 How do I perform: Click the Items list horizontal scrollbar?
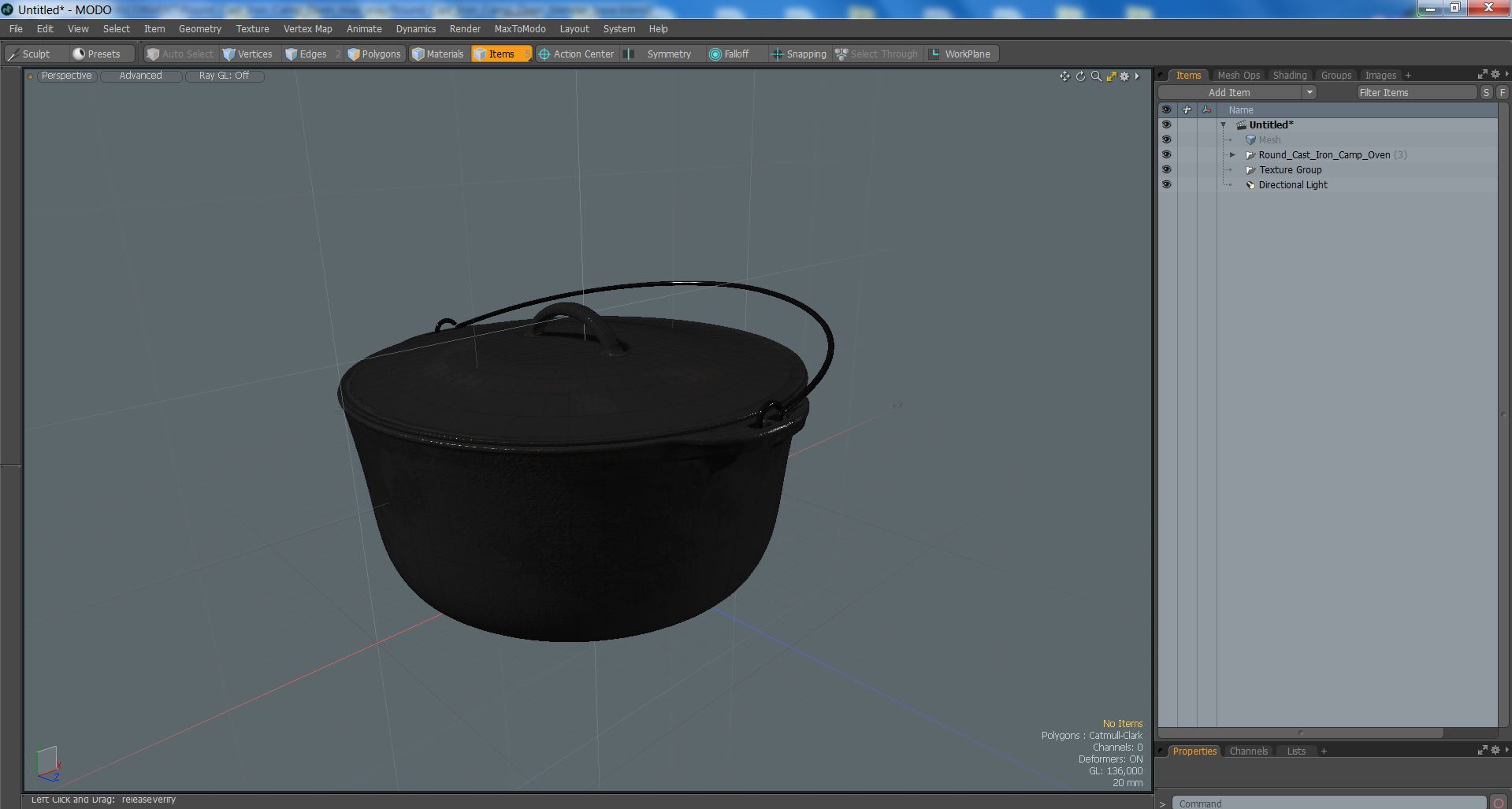point(1300,733)
